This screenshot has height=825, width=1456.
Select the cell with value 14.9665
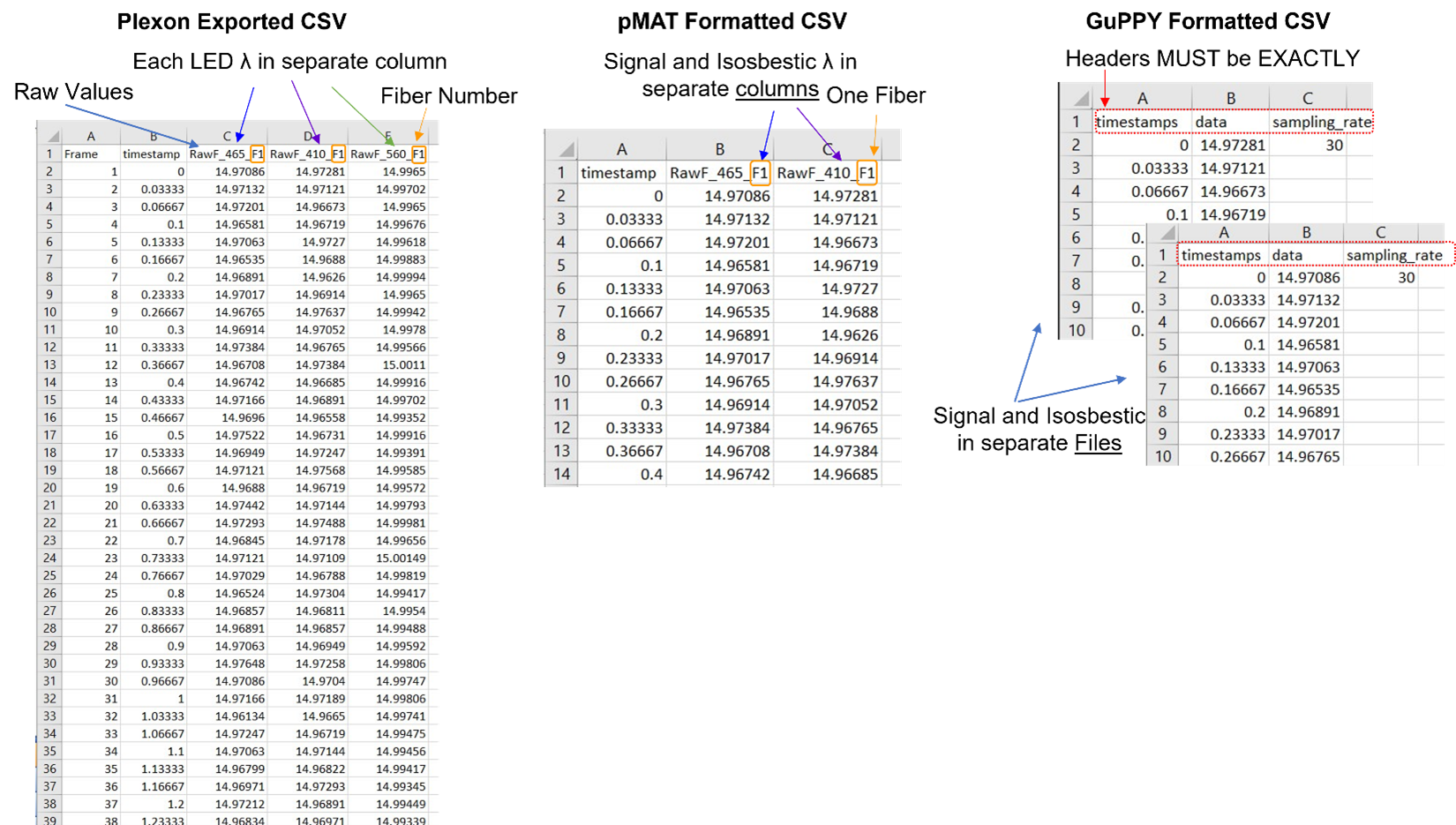tap(307, 716)
